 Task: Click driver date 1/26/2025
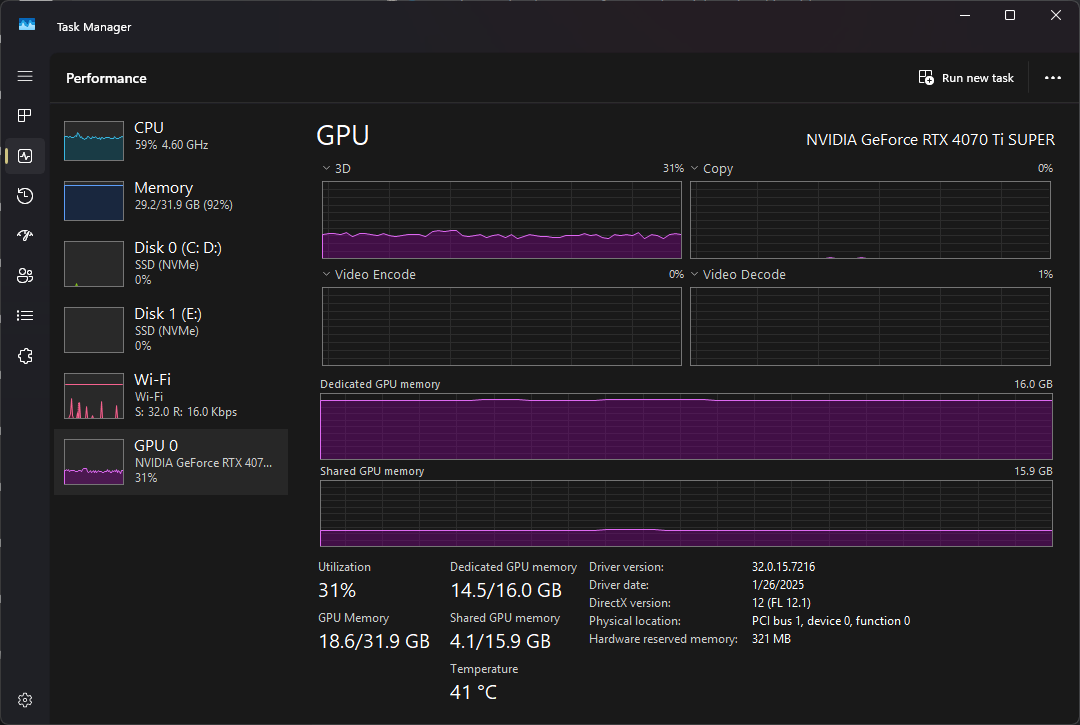(778, 585)
